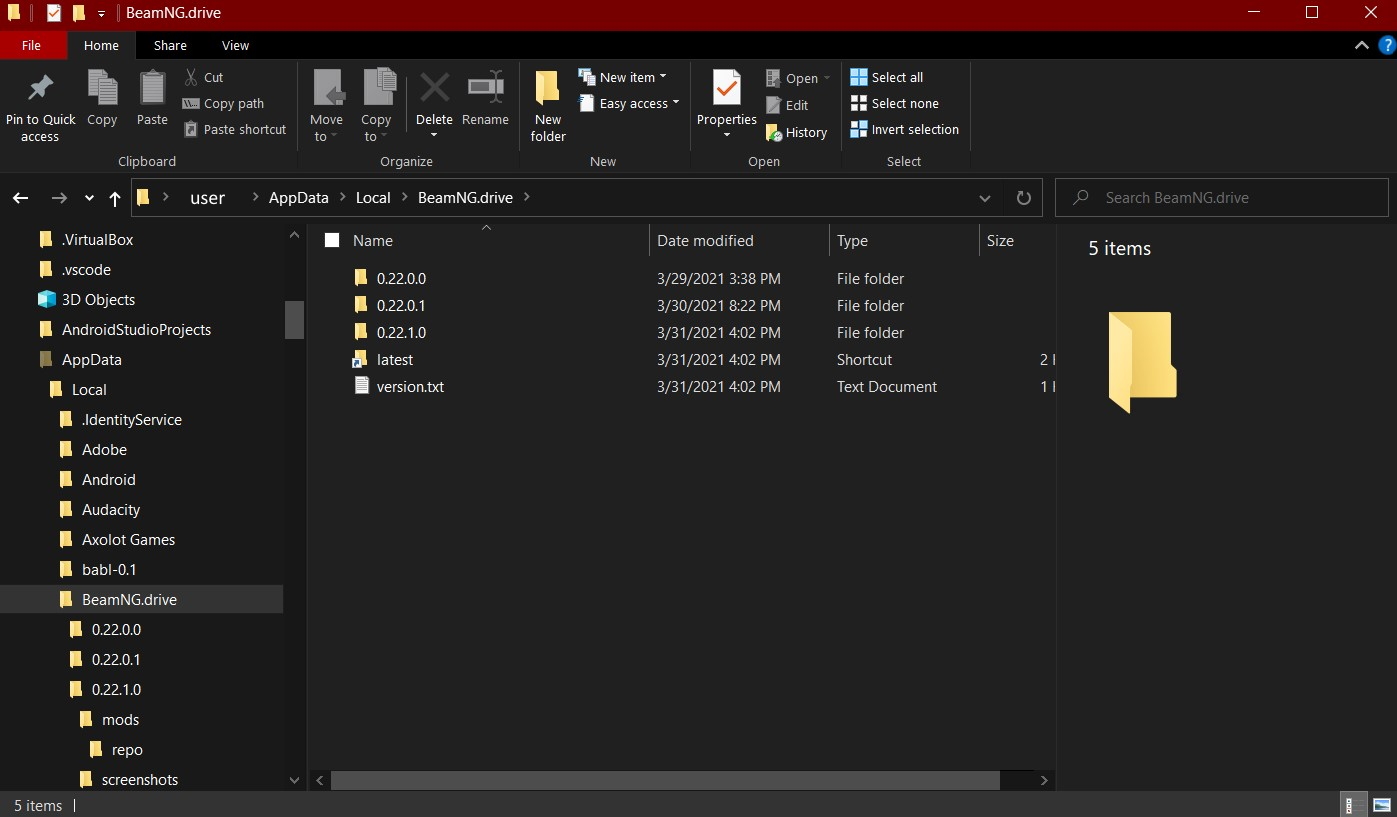Click chevron after BeamNG.drive in address bar
1397x817 pixels.
click(527, 198)
